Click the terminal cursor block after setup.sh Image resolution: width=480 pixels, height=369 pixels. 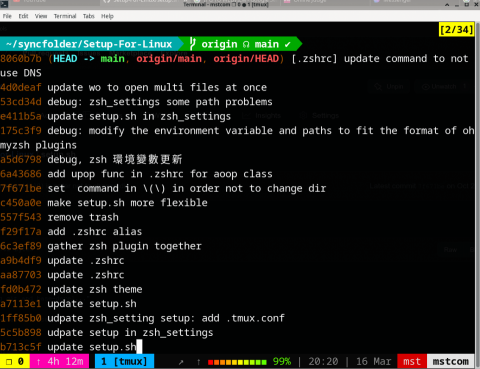click(x=139, y=347)
